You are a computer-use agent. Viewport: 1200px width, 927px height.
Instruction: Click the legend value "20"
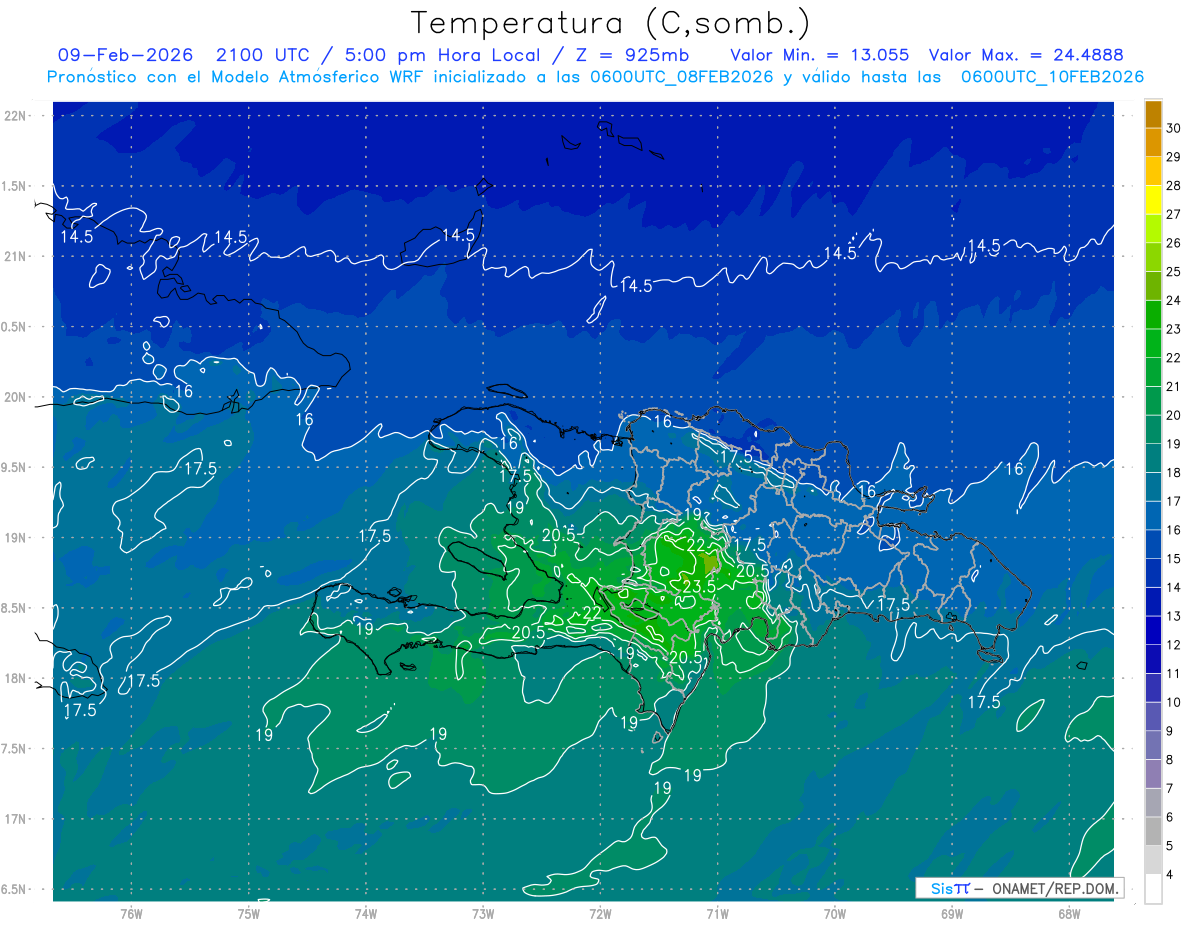coord(1174,415)
